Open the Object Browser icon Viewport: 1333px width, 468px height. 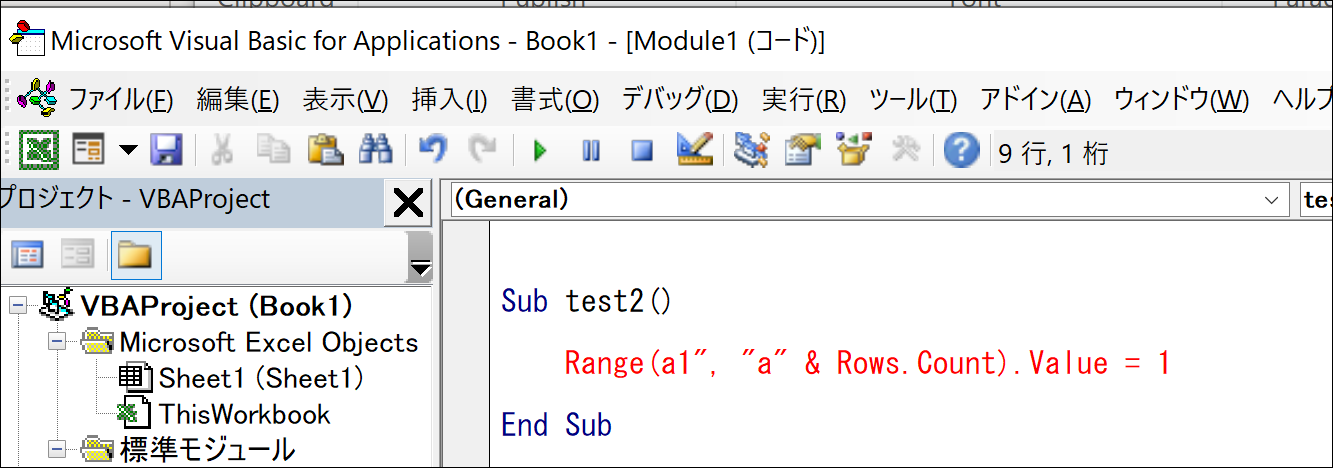point(854,151)
